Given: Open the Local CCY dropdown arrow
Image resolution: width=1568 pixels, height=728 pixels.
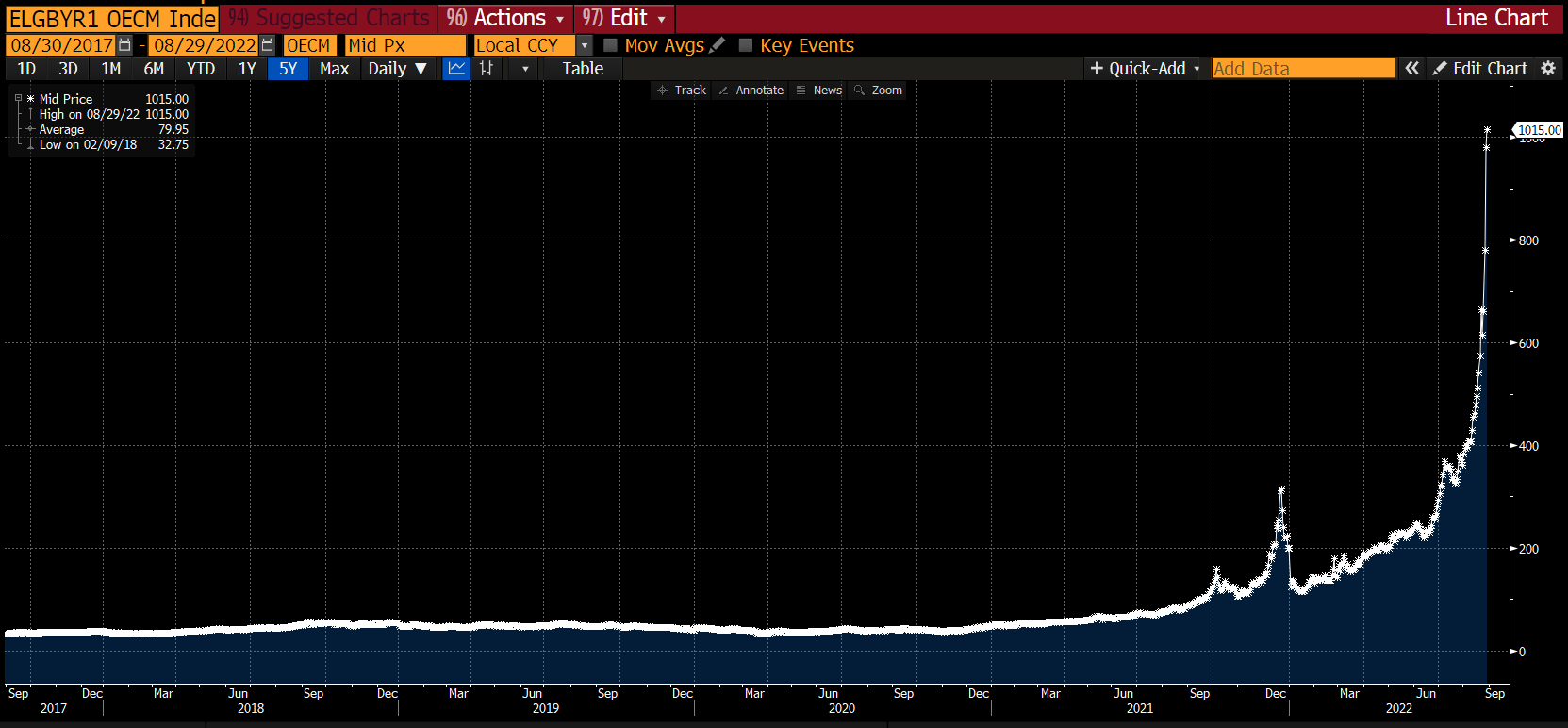Looking at the screenshot, I should [x=585, y=45].
